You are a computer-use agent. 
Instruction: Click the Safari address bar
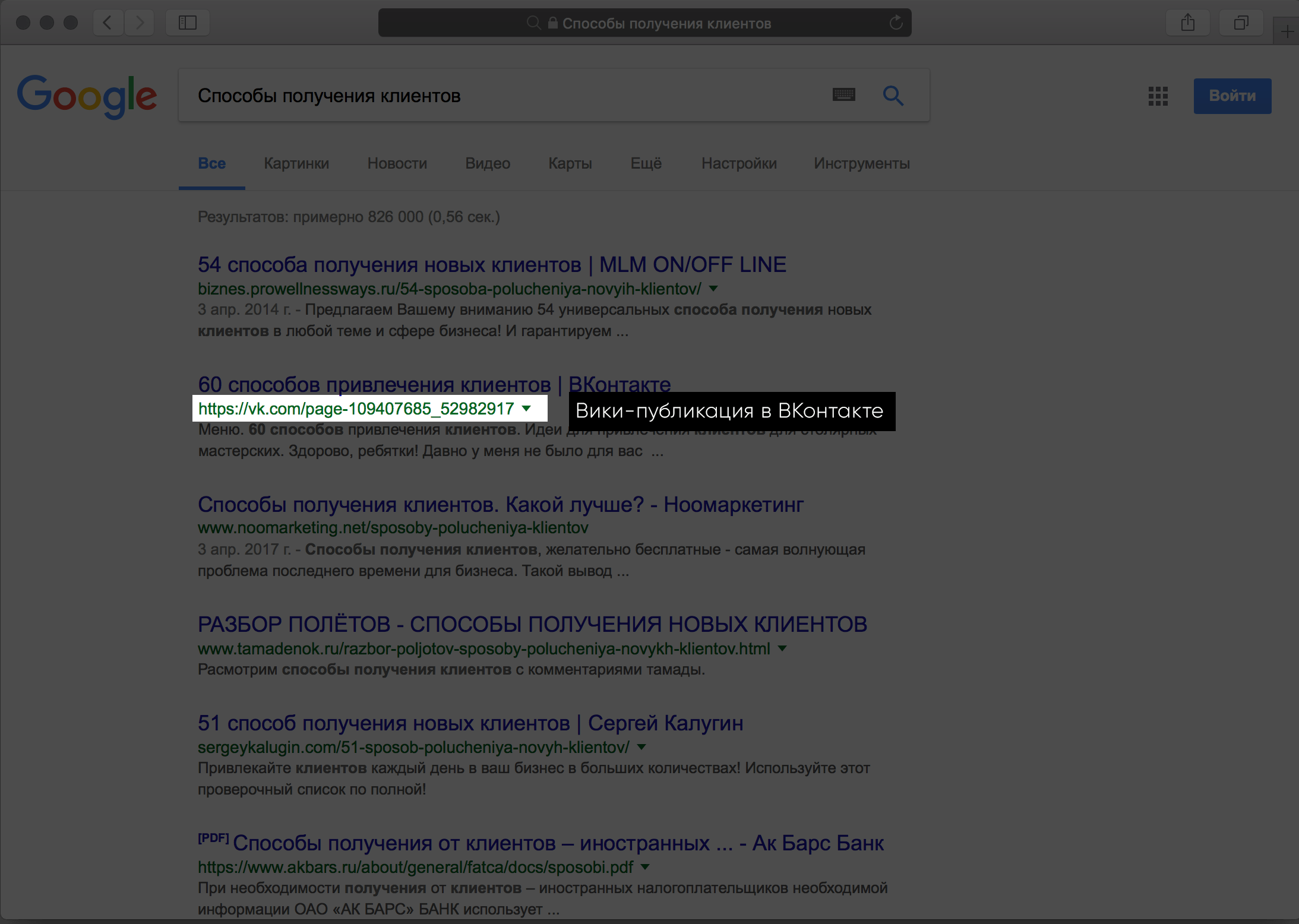click(x=645, y=23)
